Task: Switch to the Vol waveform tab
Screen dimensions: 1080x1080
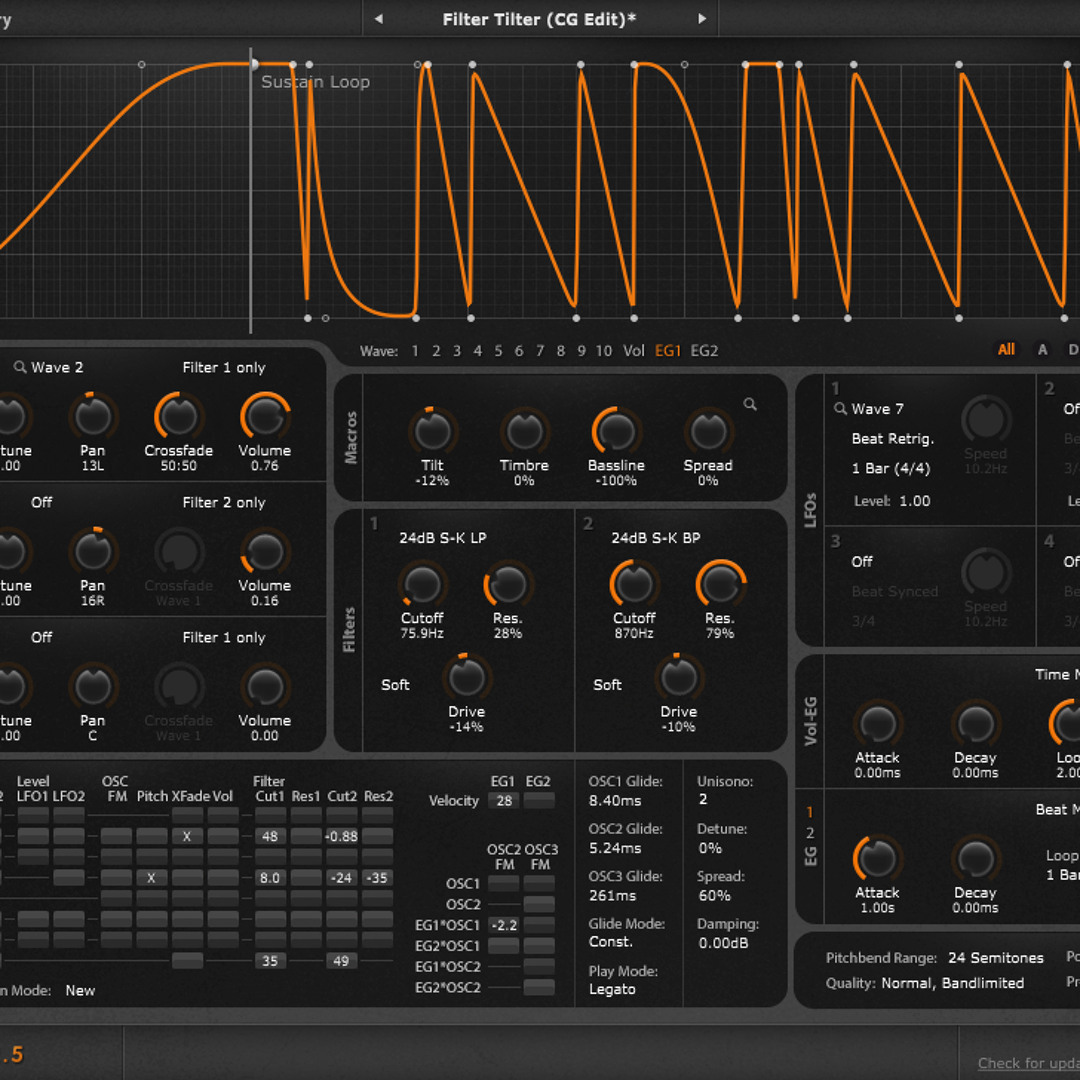Action: pos(633,351)
